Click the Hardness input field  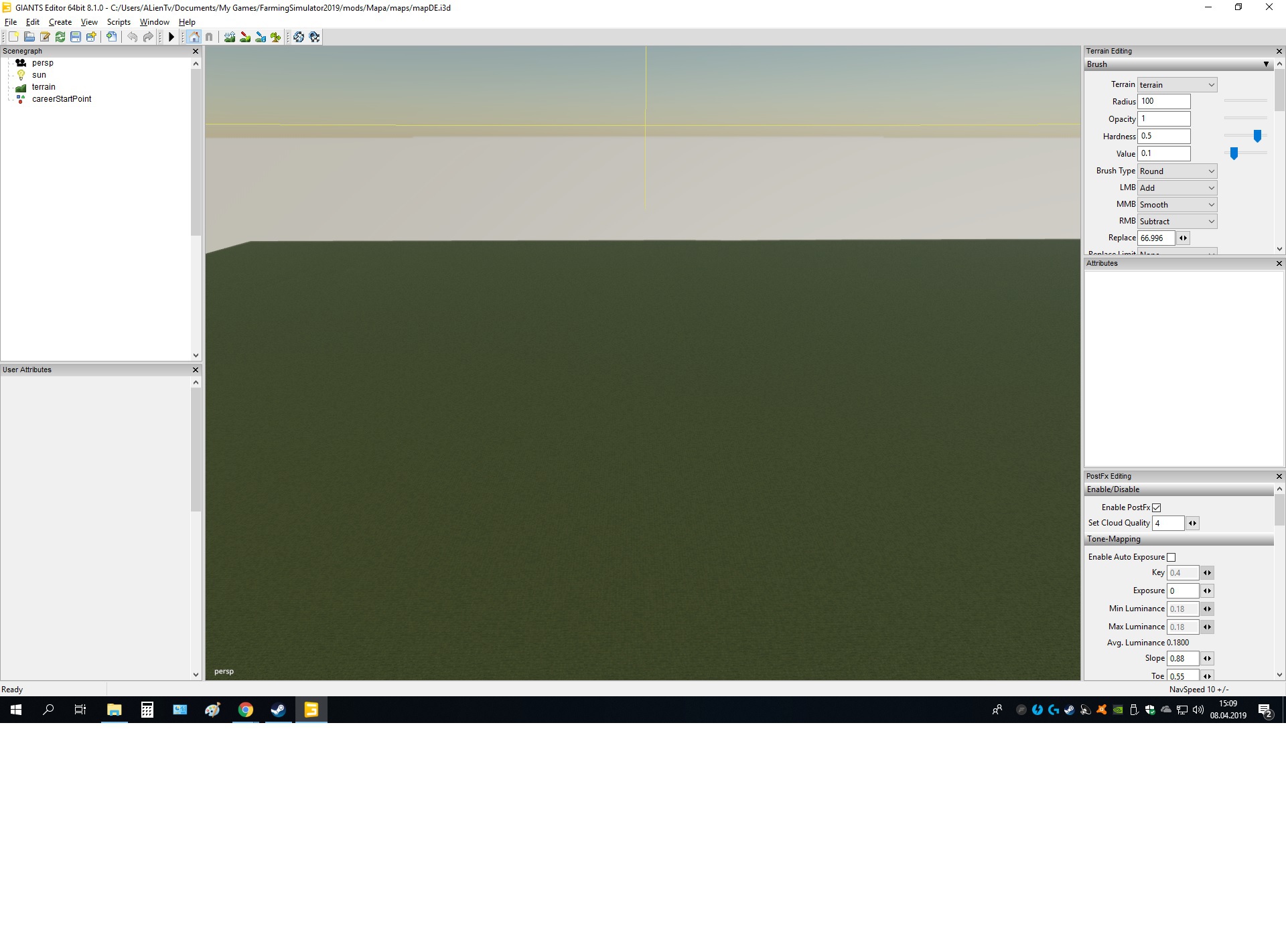[1164, 136]
